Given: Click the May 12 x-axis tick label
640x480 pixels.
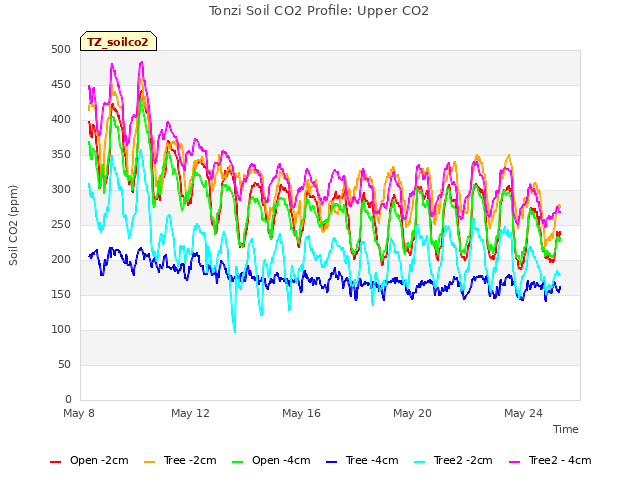Looking at the screenshot, I should pos(190,413).
